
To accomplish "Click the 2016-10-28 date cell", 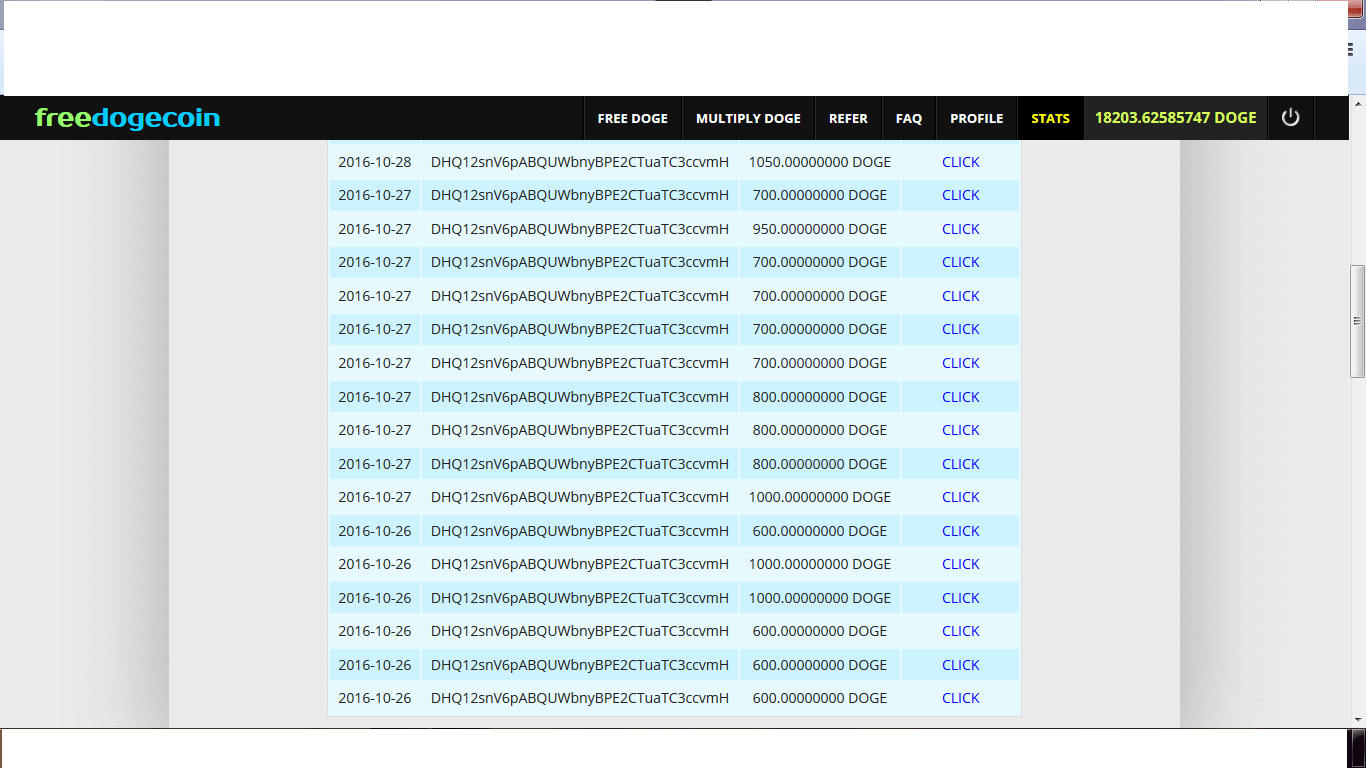I will [374, 162].
